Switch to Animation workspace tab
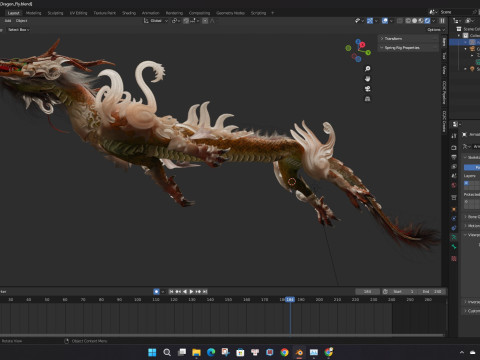This screenshot has width=480, height=360. tap(151, 13)
